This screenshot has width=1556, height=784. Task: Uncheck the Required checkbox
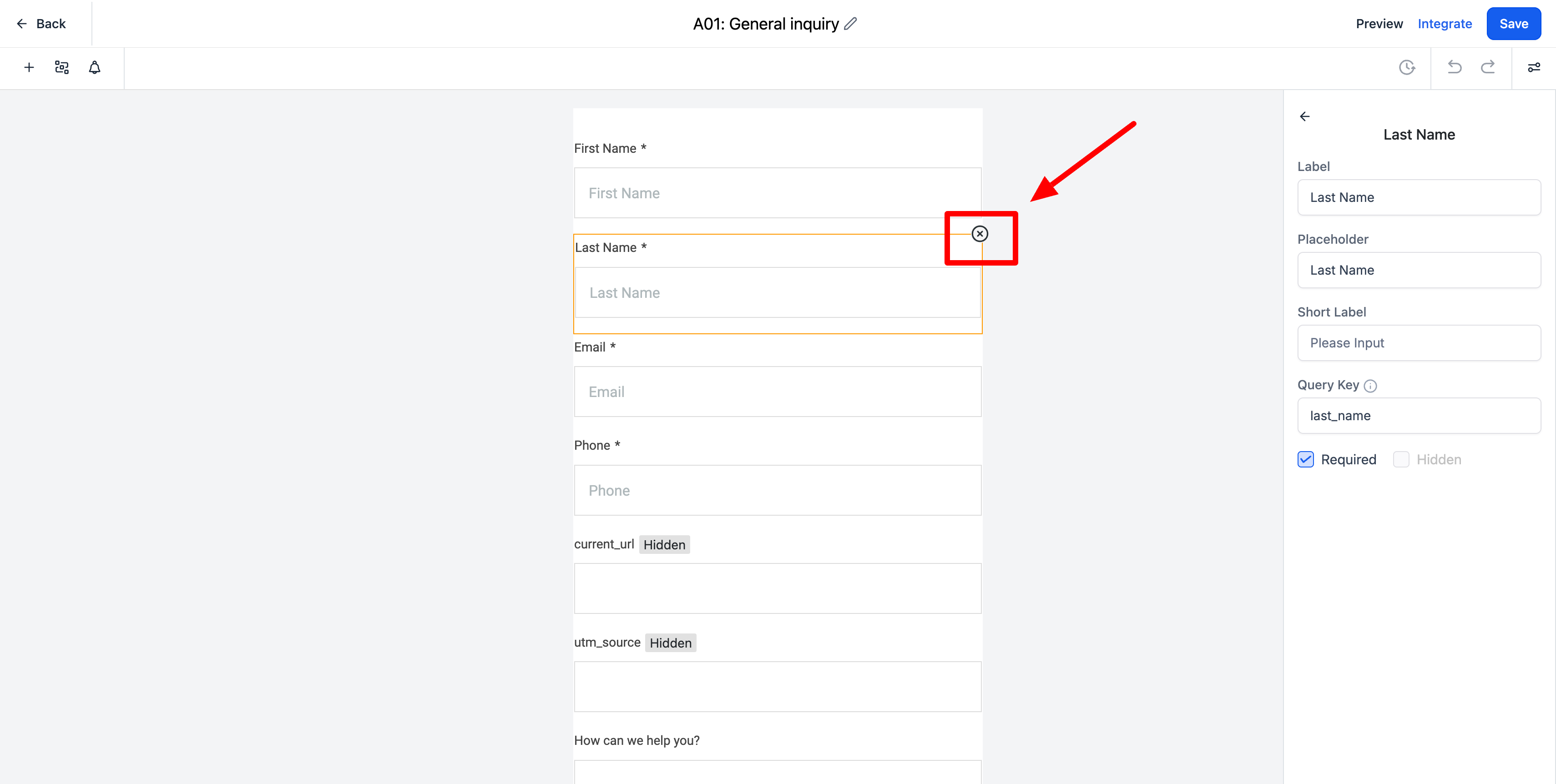click(1305, 459)
